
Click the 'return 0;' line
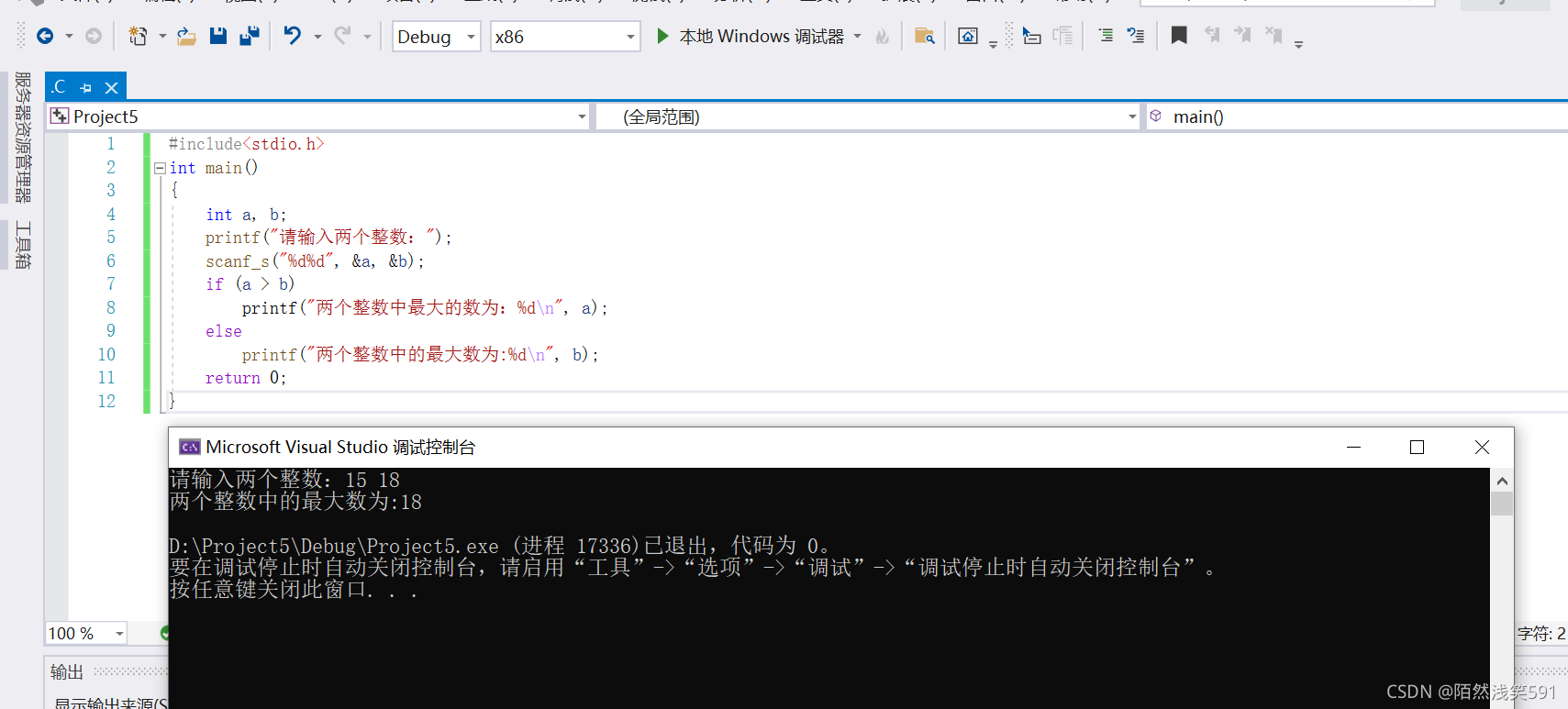[x=246, y=378]
